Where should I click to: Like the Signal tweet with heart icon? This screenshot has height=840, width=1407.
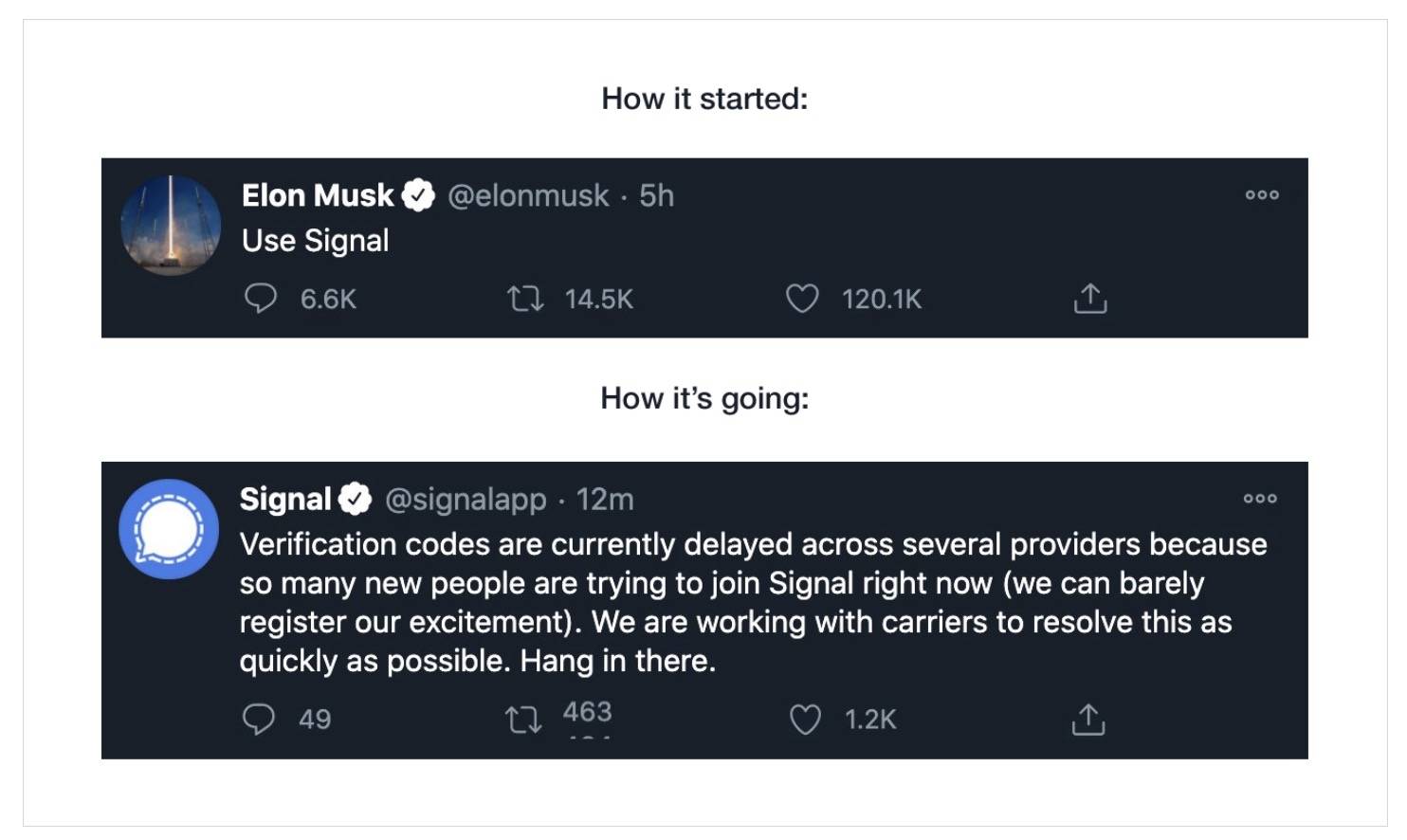tap(805, 720)
